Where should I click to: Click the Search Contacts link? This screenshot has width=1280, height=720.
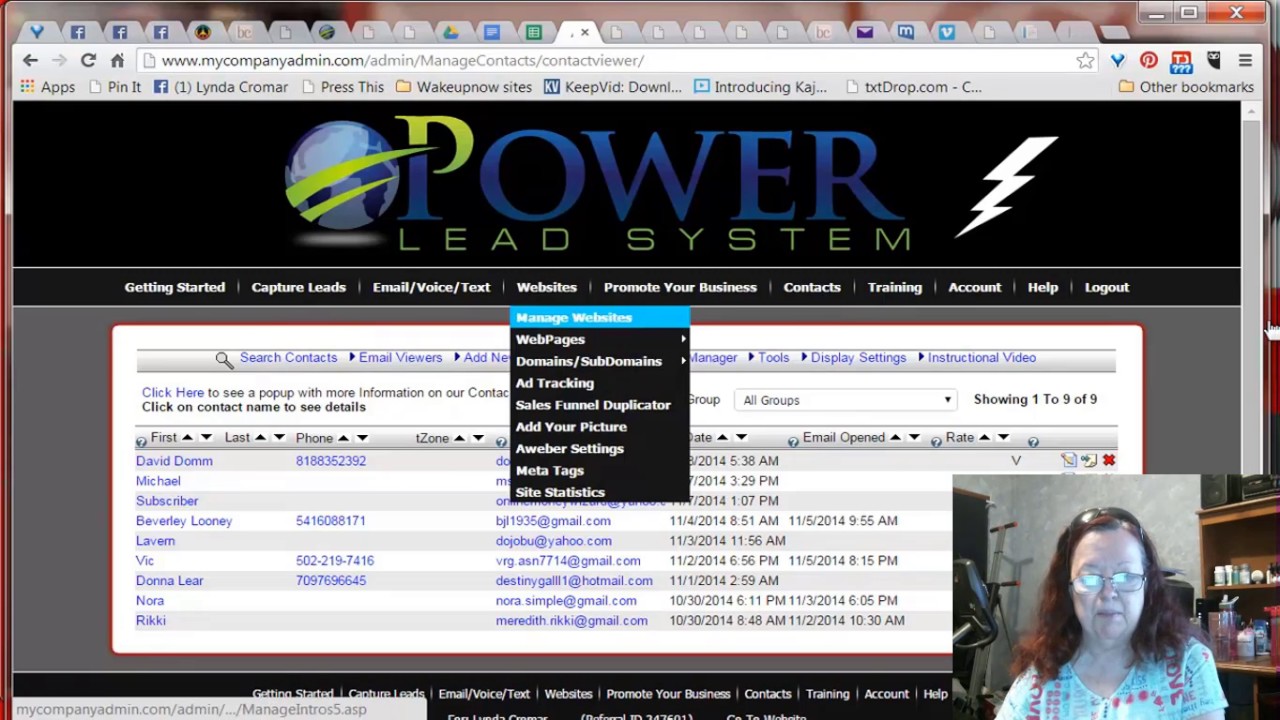point(288,357)
